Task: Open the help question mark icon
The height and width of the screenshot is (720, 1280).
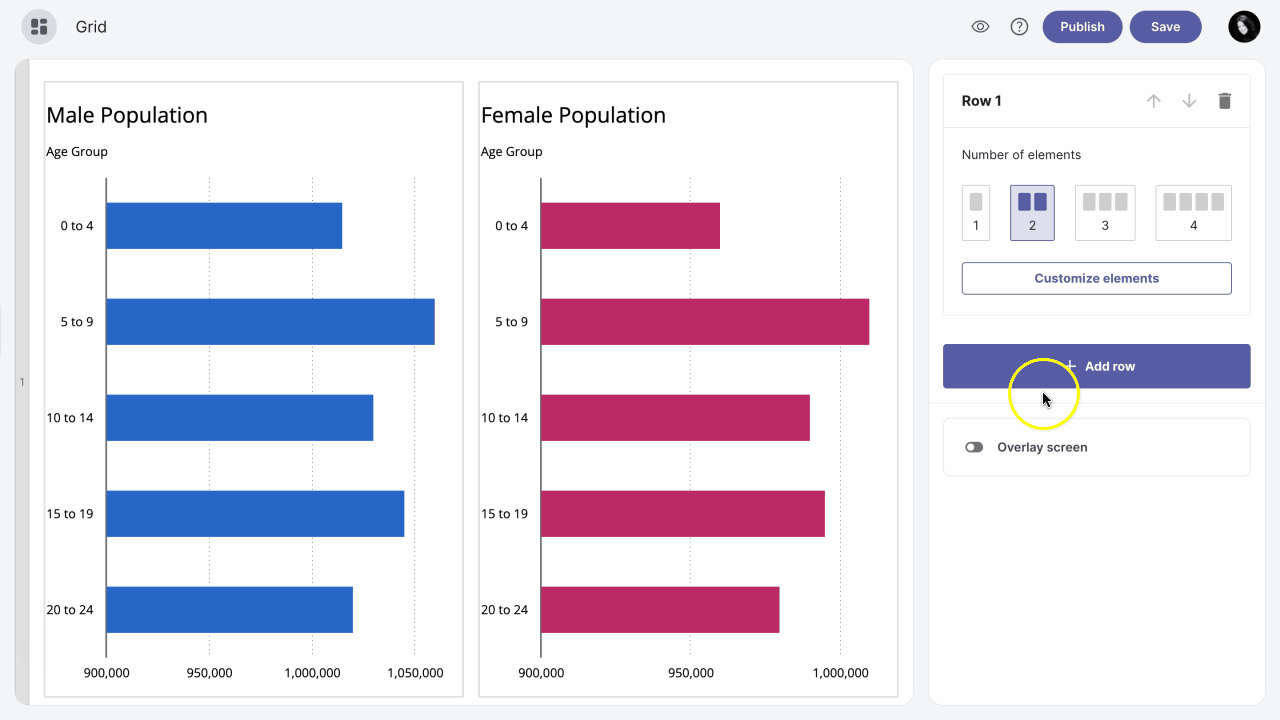Action: pos(1019,27)
